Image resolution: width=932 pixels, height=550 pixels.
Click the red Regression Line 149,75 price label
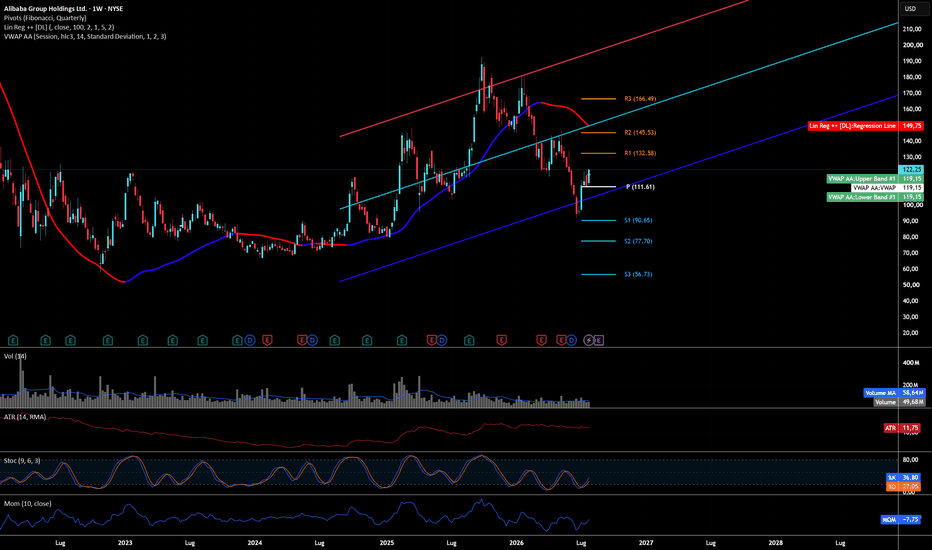click(x=865, y=126)
